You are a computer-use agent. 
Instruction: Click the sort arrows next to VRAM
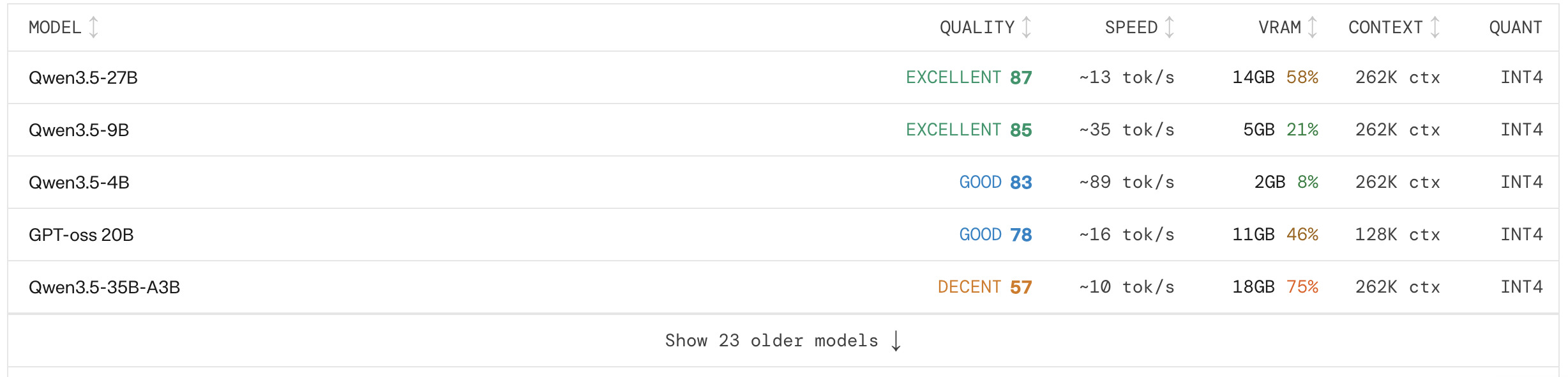pyautogui.click(x=1313, y=27)
